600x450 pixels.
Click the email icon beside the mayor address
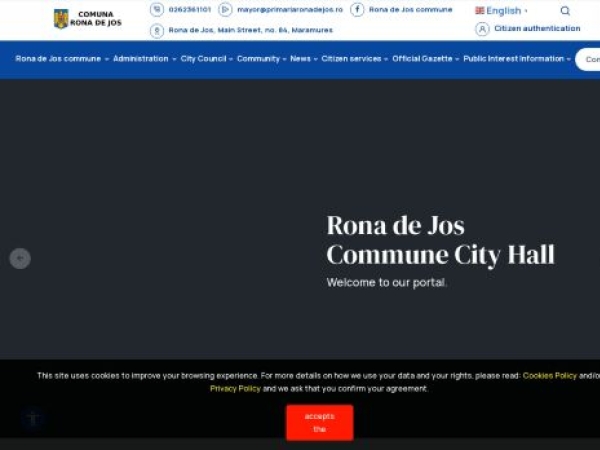[x=225, y=10]
